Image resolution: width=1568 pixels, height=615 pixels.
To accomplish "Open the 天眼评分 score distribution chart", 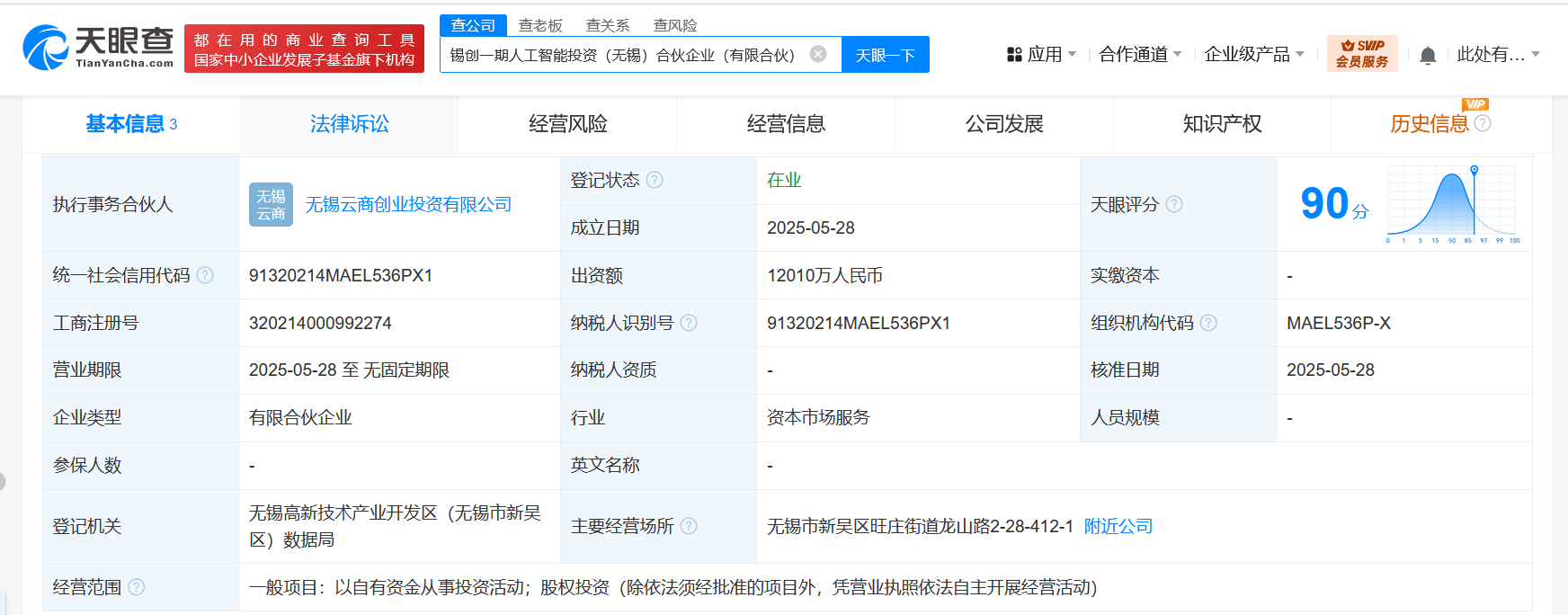I will tap(1453, 204).
